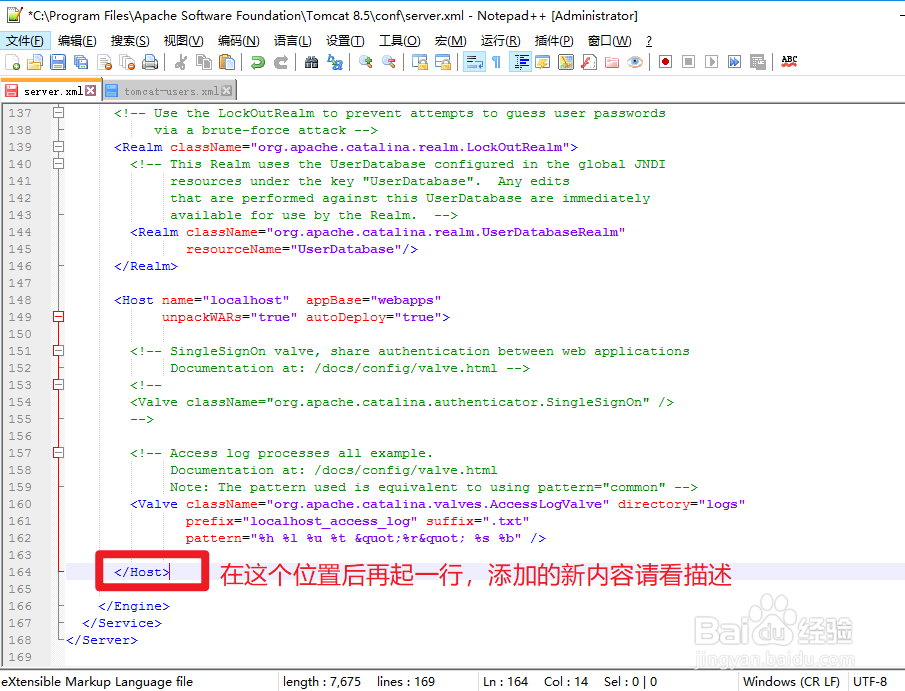905x691 pixels.
Task: Stop macro recording
Action: pyautogui.click(x=689, y=62)
